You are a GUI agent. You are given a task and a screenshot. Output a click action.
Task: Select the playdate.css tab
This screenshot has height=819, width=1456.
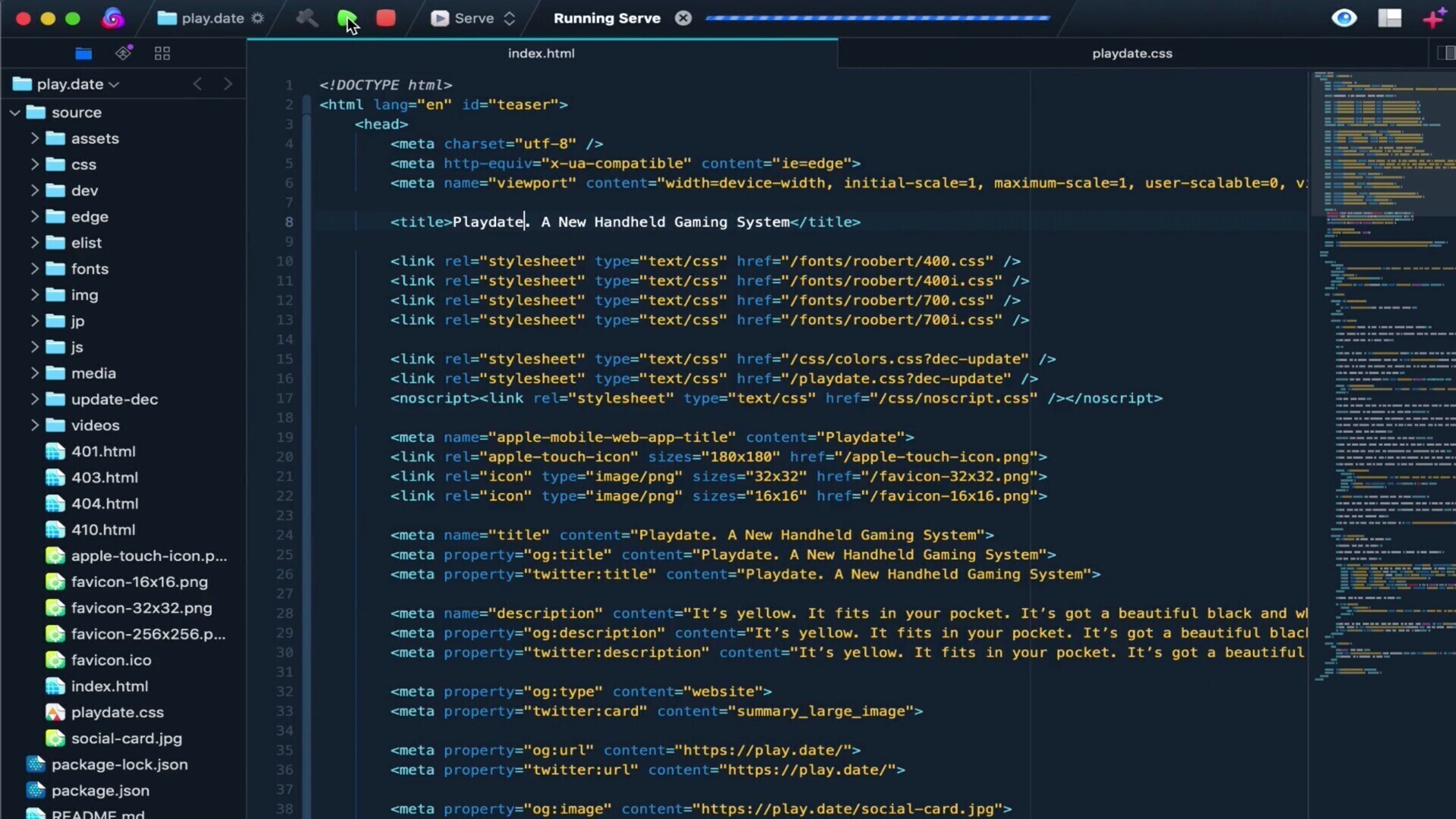1131,52
